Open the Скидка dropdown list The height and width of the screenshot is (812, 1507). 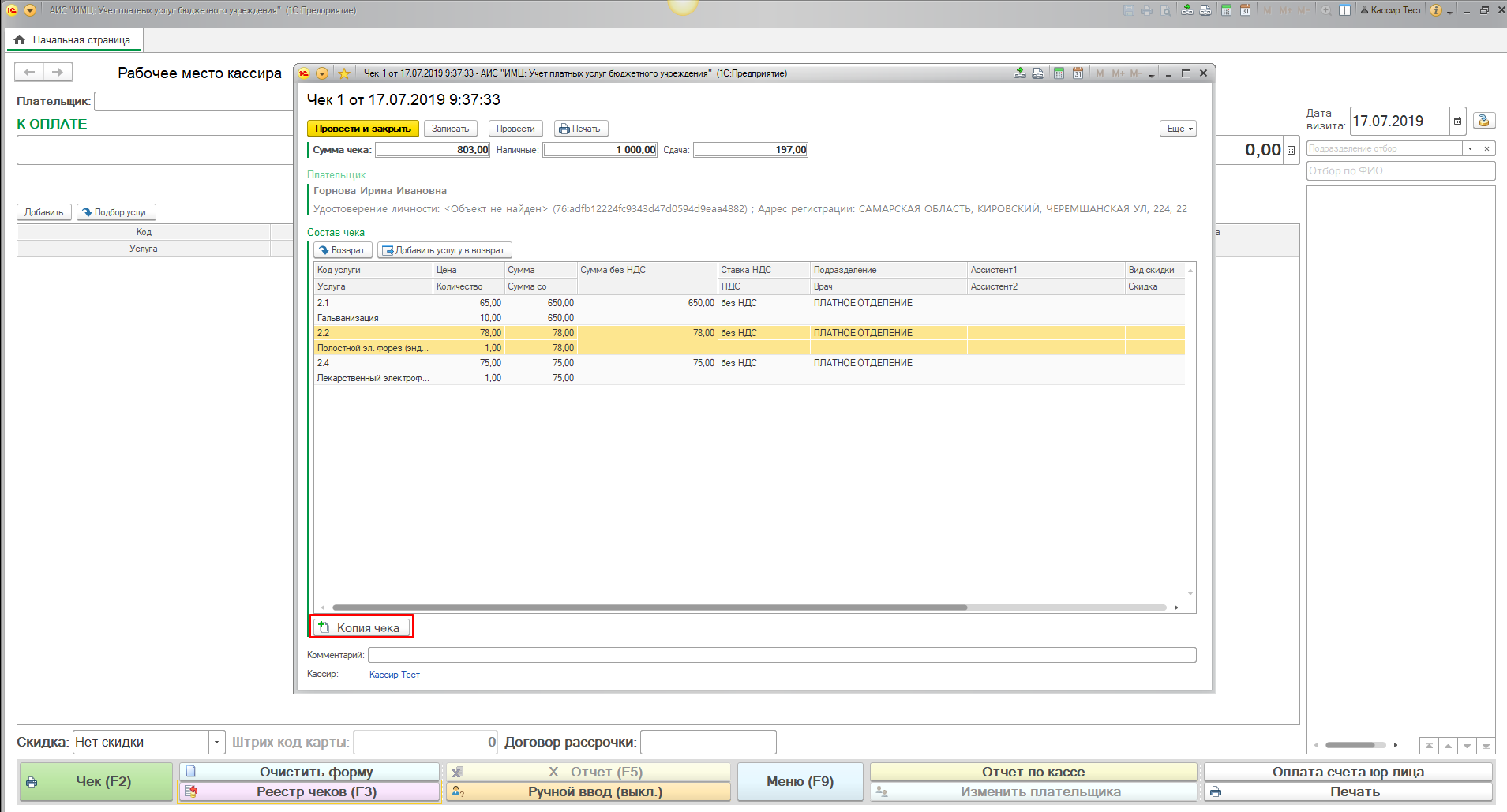pos(216,742)
